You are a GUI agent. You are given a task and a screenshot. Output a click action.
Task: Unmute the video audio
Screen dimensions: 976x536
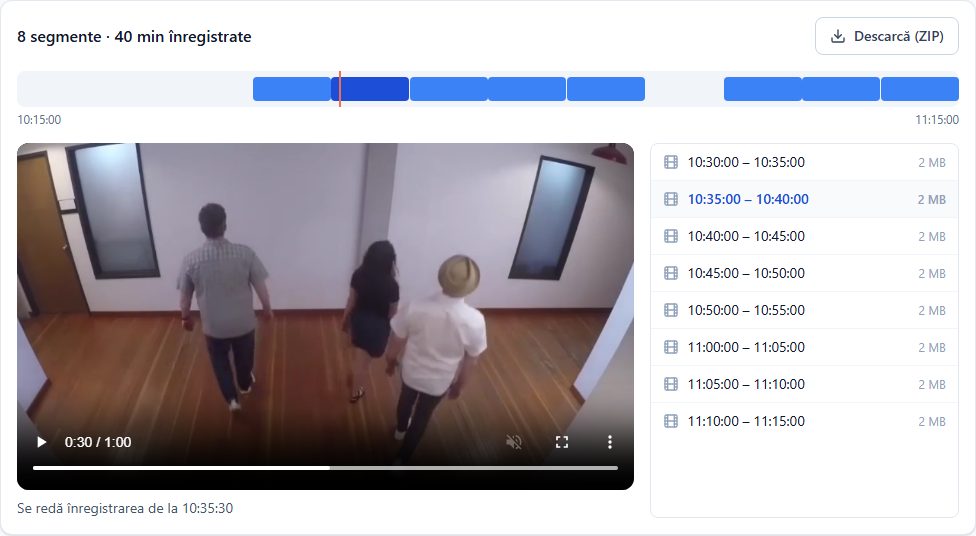(x=514, y=442)
